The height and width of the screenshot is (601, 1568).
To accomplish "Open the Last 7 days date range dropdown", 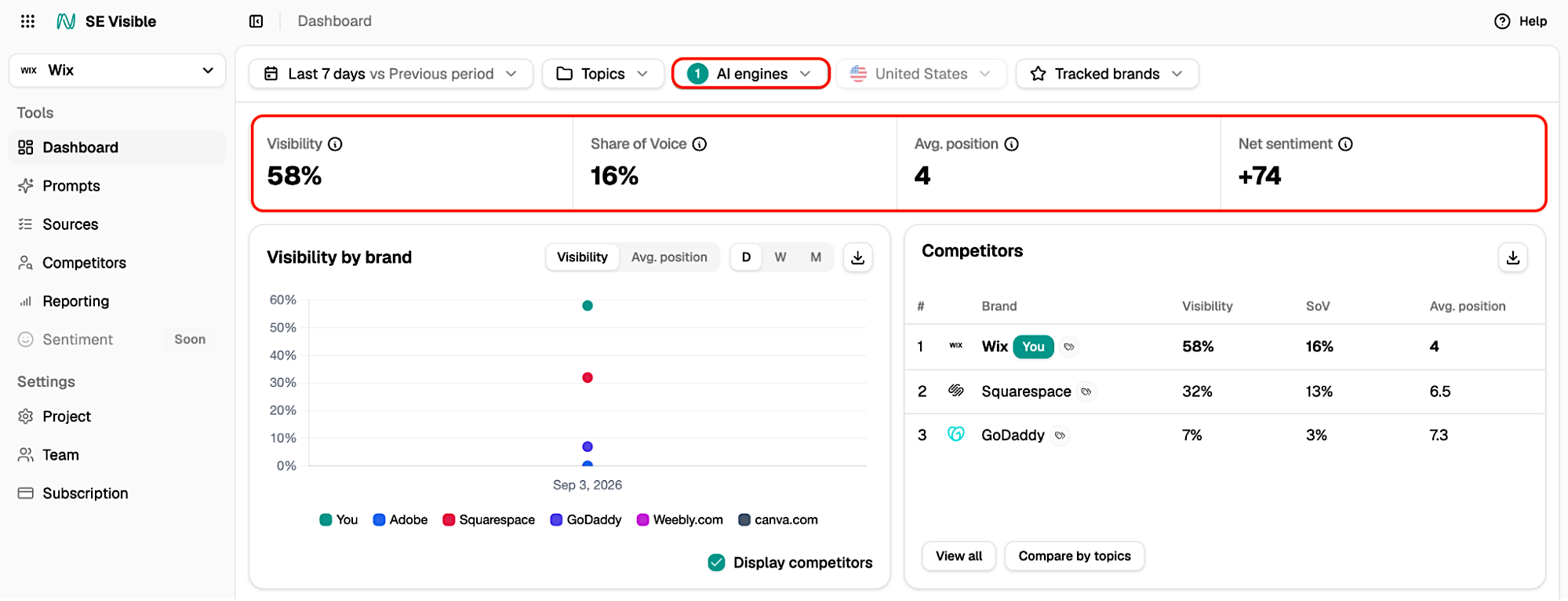I will (391, 74).
